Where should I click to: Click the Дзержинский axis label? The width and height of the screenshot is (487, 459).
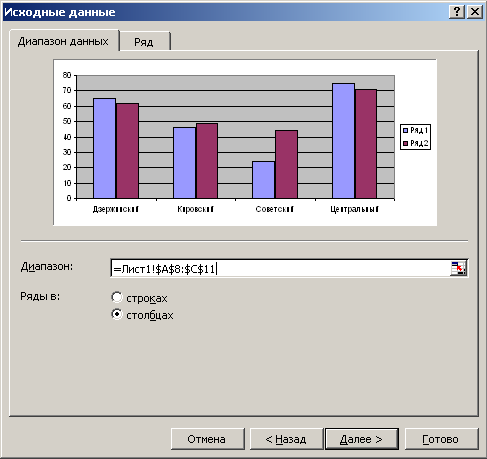click(x=115, y=209)
